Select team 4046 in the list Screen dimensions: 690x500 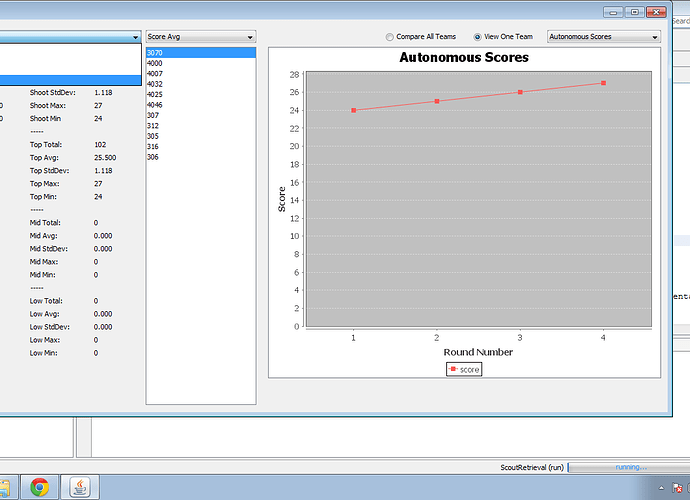click(201, 105)
